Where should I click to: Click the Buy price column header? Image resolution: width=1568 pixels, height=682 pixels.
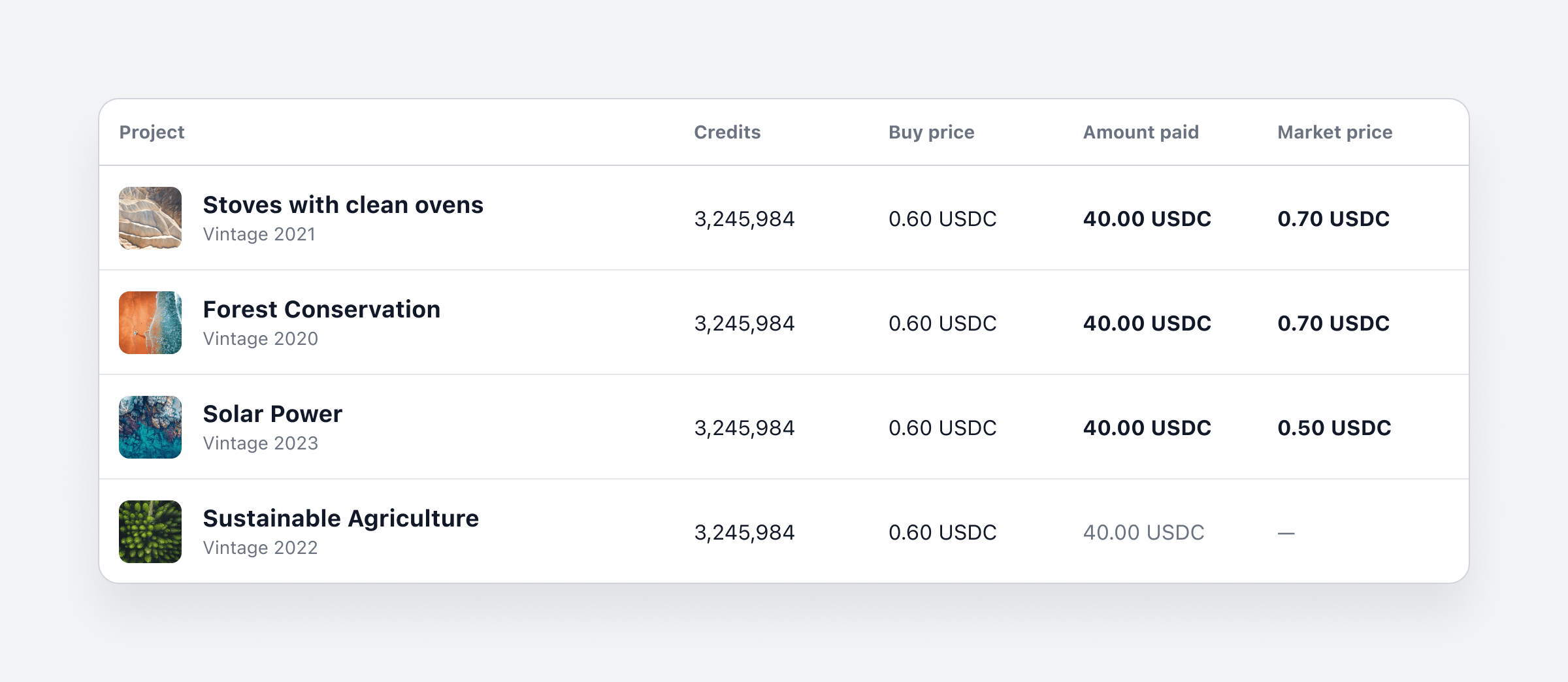click(x=931, y=132)
